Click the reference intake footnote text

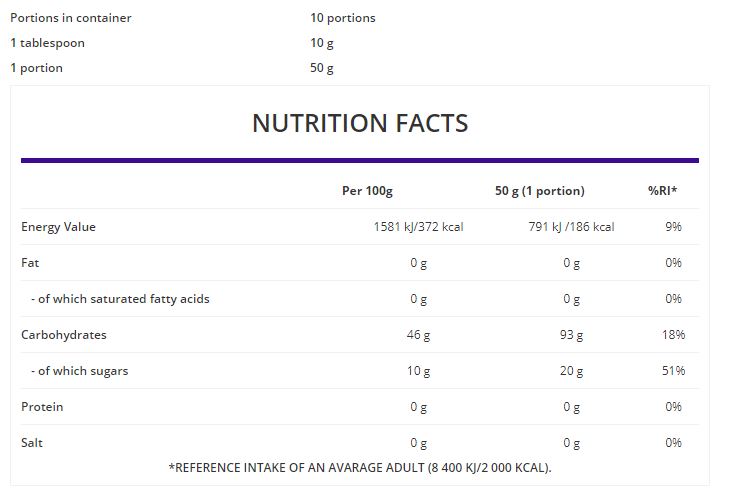tap(360, 468)
